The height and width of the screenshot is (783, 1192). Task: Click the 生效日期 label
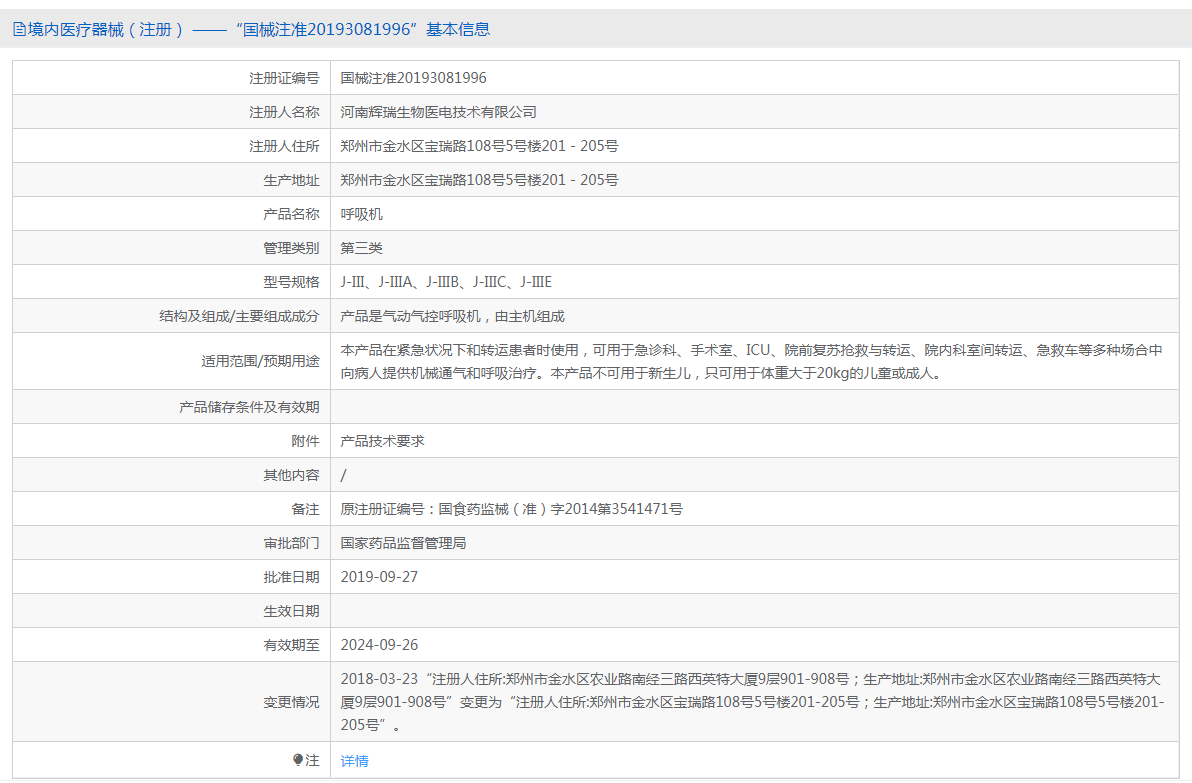tap(291, 611)
